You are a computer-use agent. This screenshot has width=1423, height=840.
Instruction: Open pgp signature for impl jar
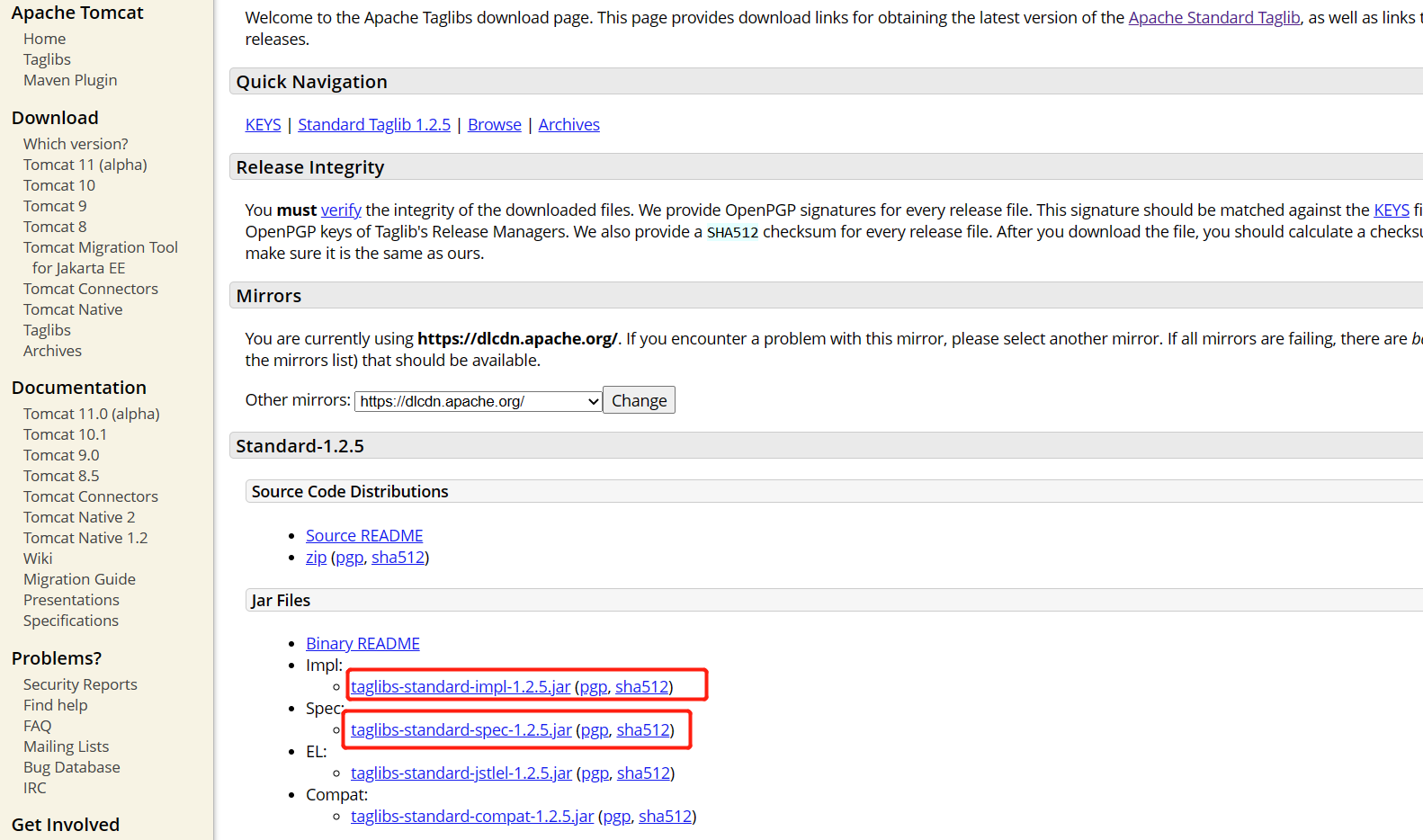click(x=594, y=687)
